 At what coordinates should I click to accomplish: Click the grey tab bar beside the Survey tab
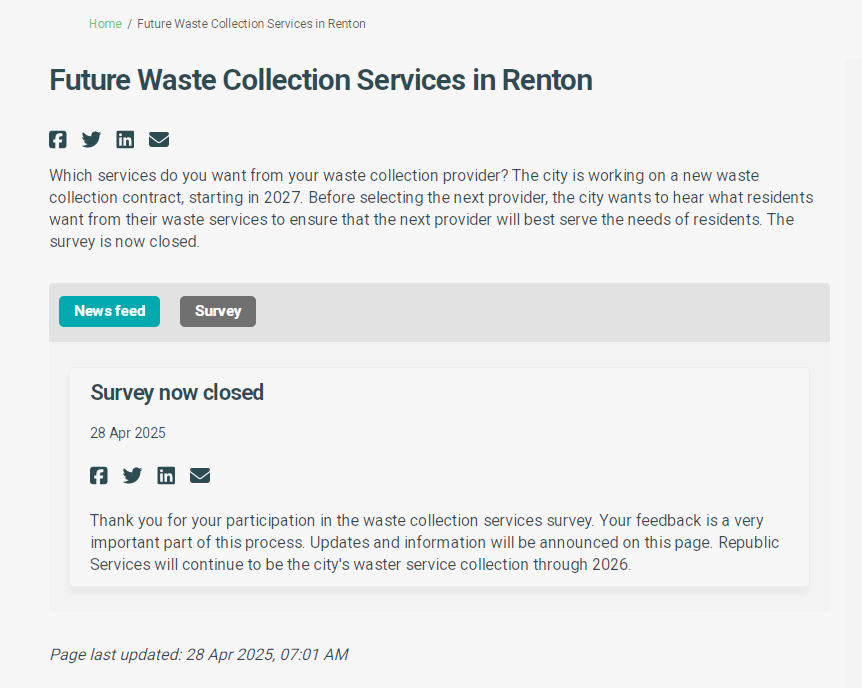coord(540,312)
